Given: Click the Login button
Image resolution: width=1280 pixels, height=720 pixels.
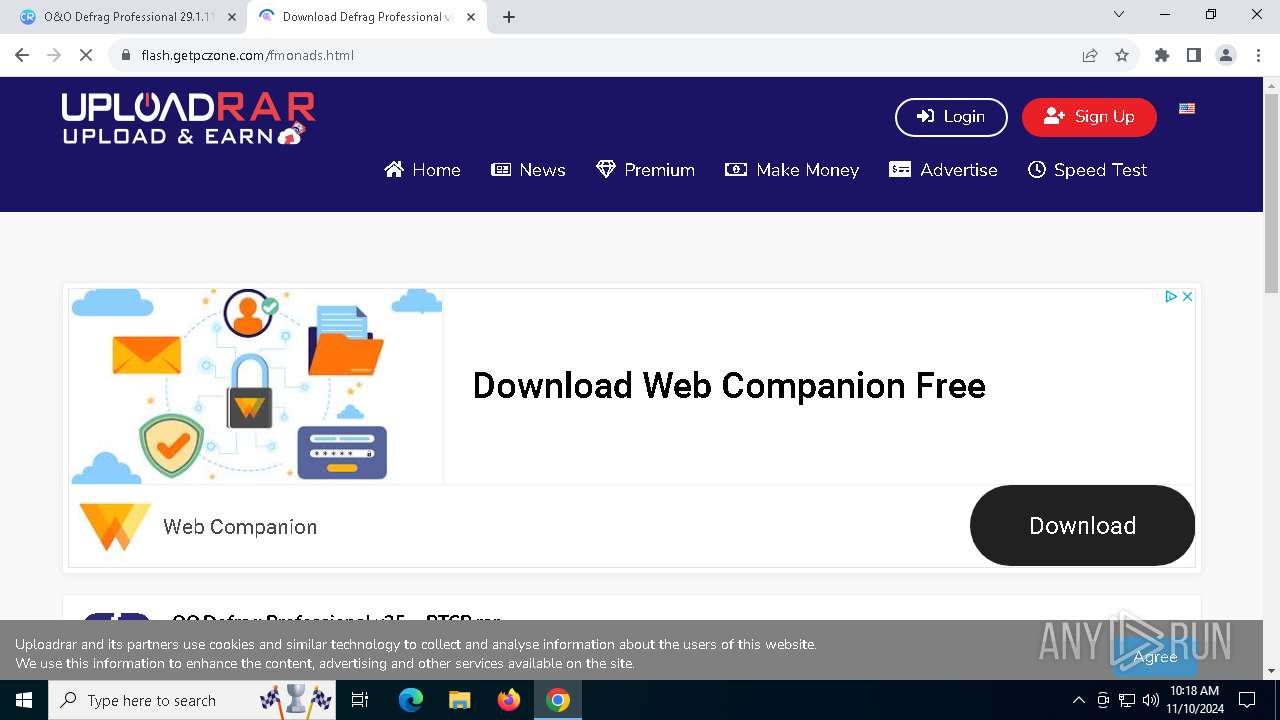Looking at the screenshot, I should click(951, 117).
